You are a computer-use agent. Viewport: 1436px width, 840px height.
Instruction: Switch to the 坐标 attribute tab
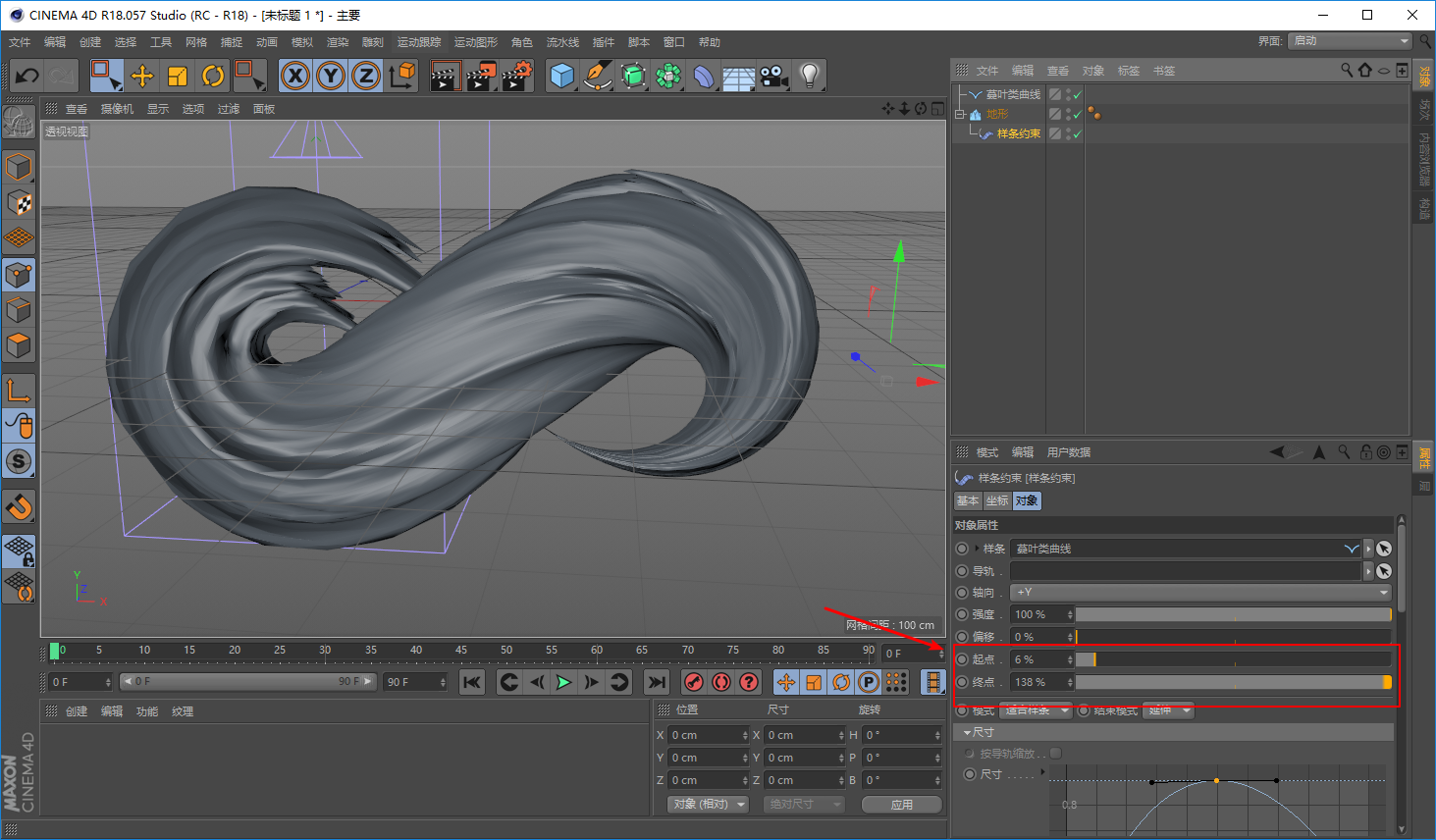pyautogui.click(x=997, y=500)
